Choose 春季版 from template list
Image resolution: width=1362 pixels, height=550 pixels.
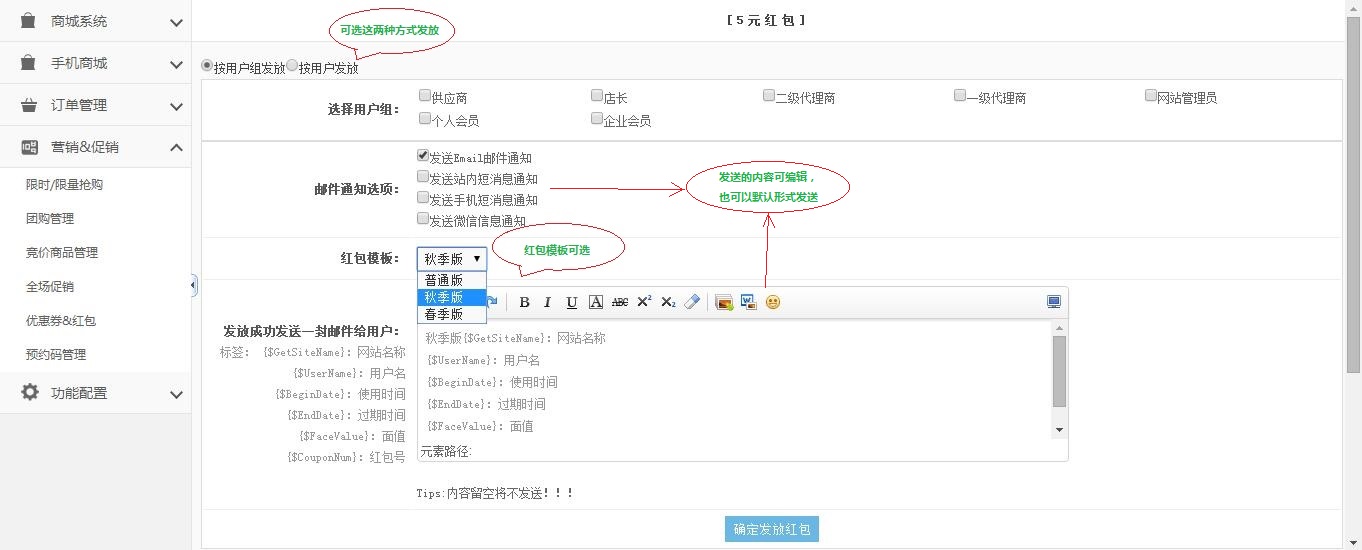(452, 314)
